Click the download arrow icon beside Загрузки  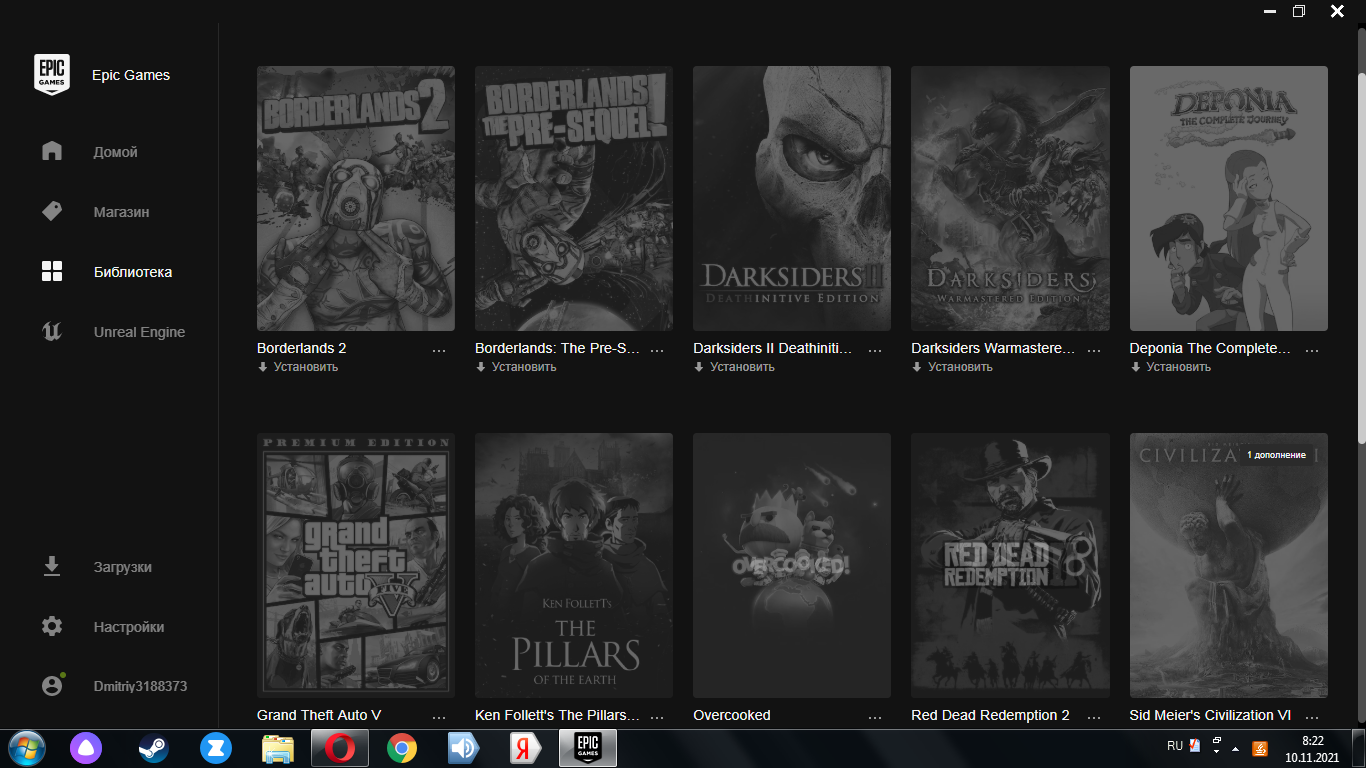tap(52, 566)
